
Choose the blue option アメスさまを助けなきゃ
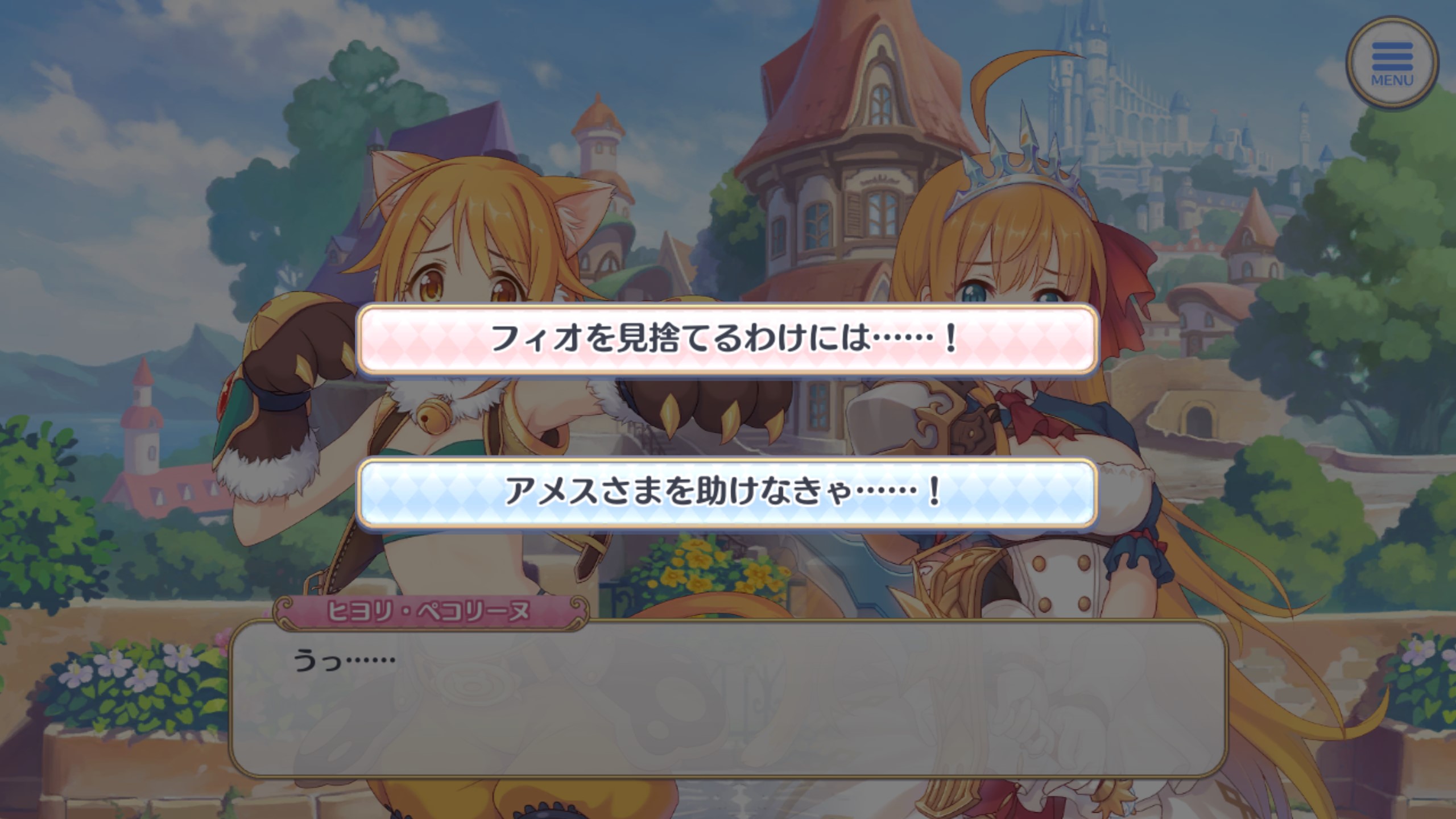coord(727,493)
